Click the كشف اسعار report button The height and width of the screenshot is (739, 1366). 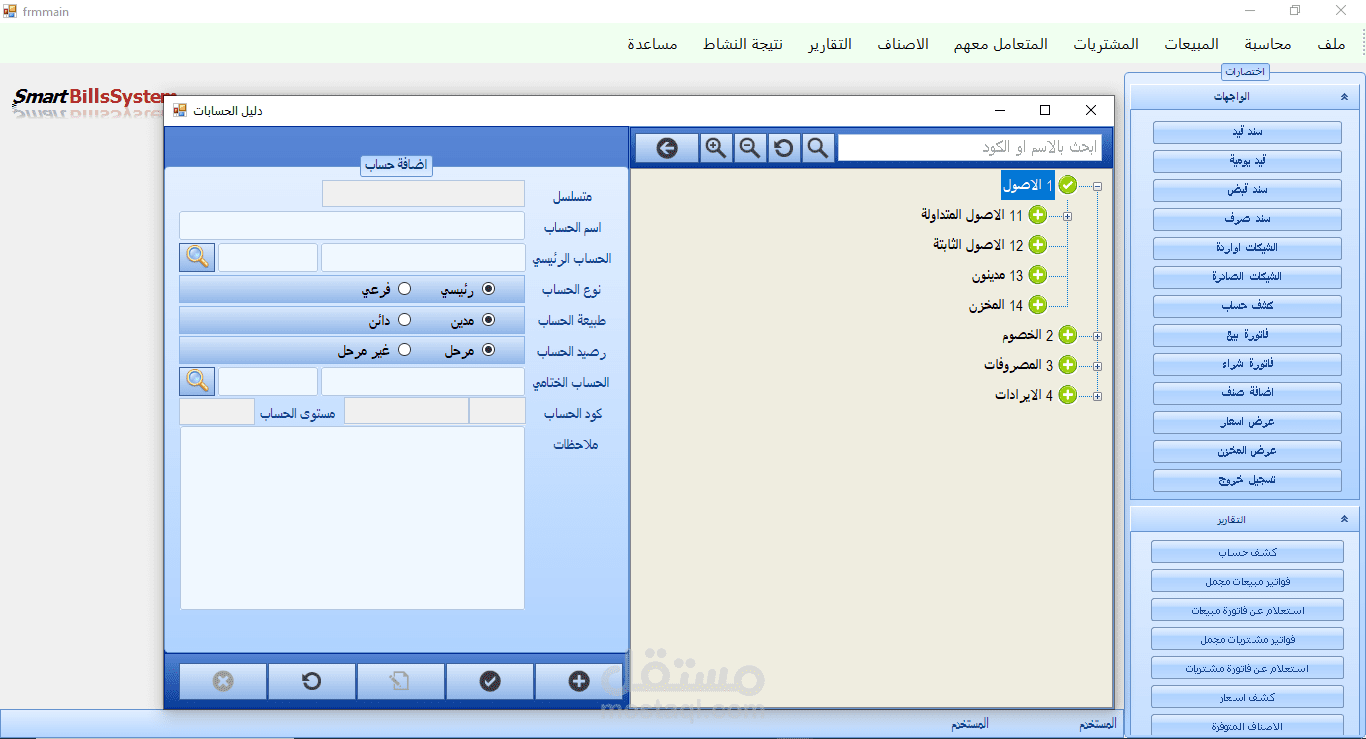click(x=1247, y=697)
